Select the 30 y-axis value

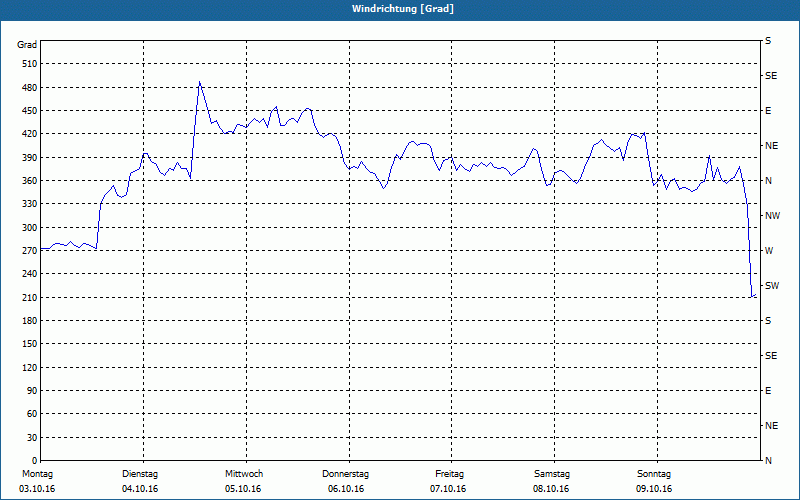[32, 438]
